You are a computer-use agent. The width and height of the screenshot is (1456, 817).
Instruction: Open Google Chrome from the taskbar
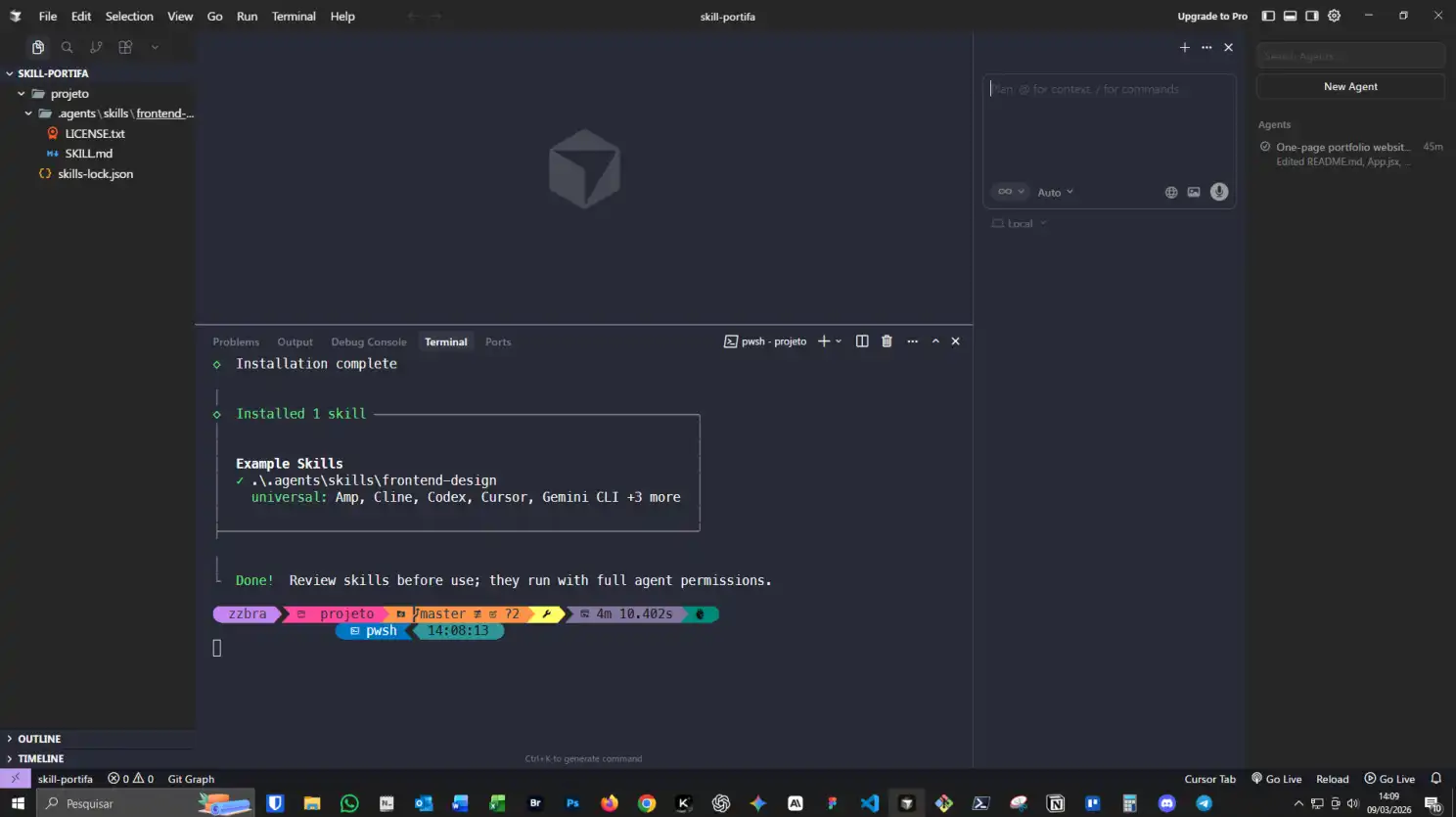coord(647,803)
